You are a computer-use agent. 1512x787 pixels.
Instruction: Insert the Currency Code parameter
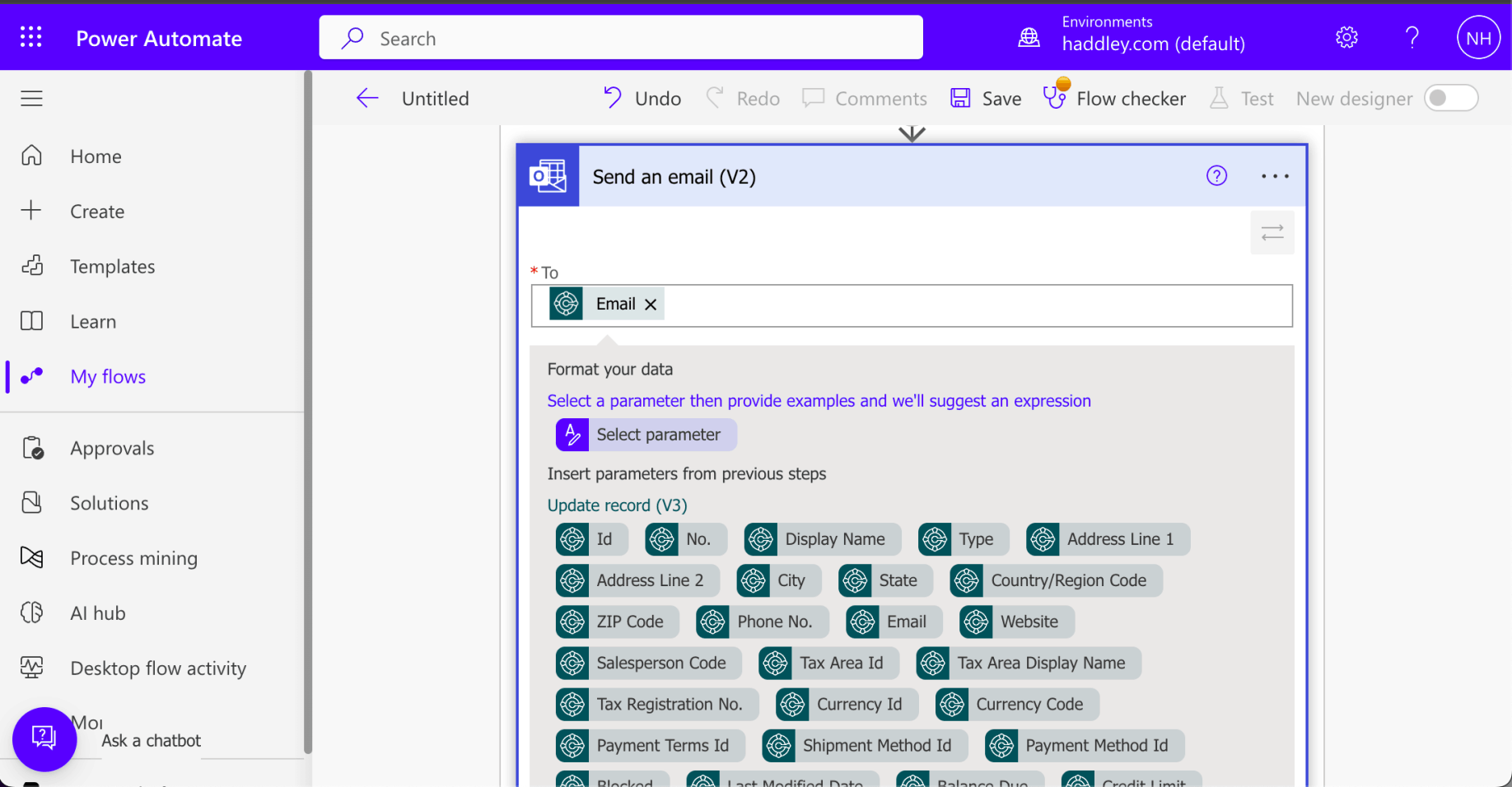(1018, 704)
